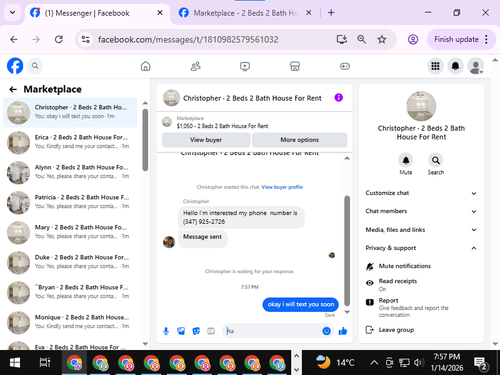Open the Chrome profile icon
Viewport: 500px width, 375px height.
coord(413,39)
